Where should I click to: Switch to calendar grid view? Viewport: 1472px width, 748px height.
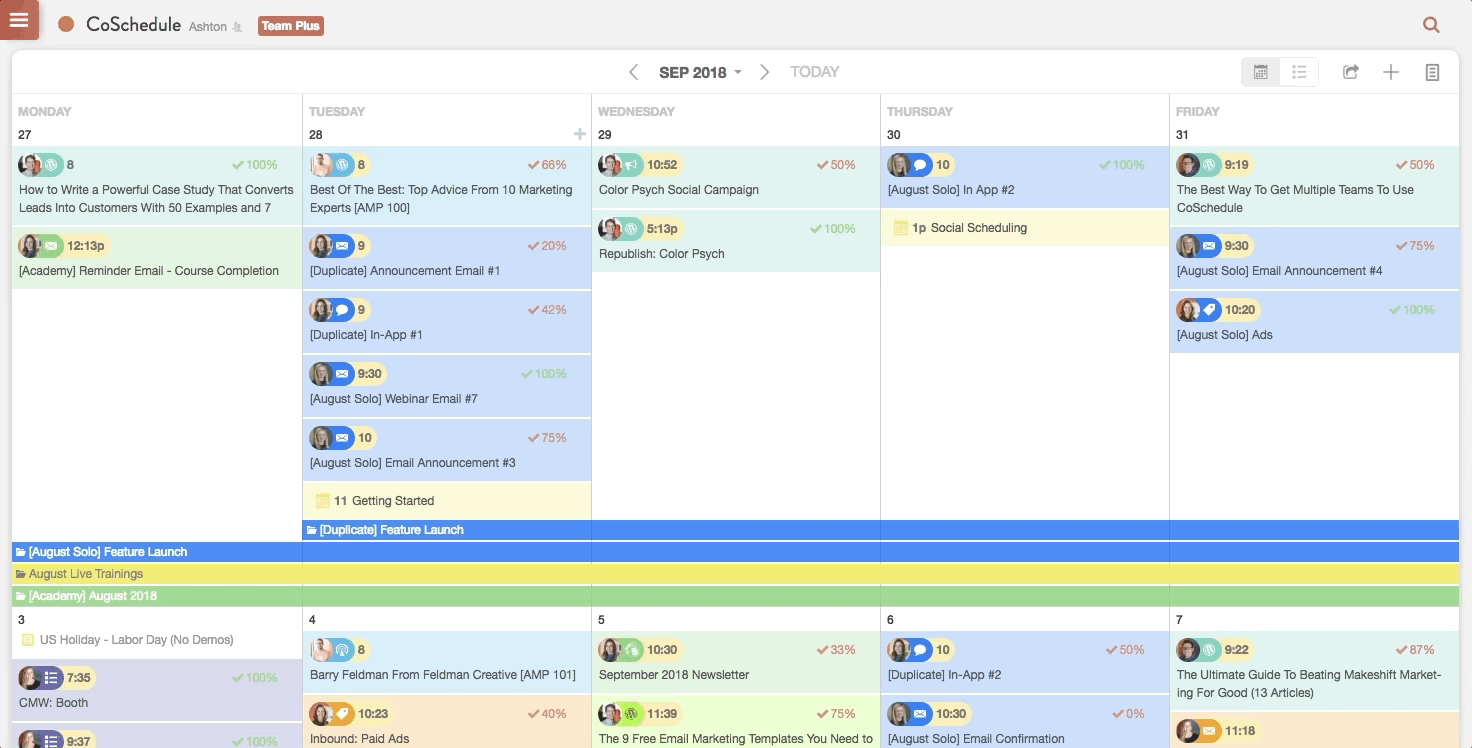pyautogui.click(x=1261, y=72)
